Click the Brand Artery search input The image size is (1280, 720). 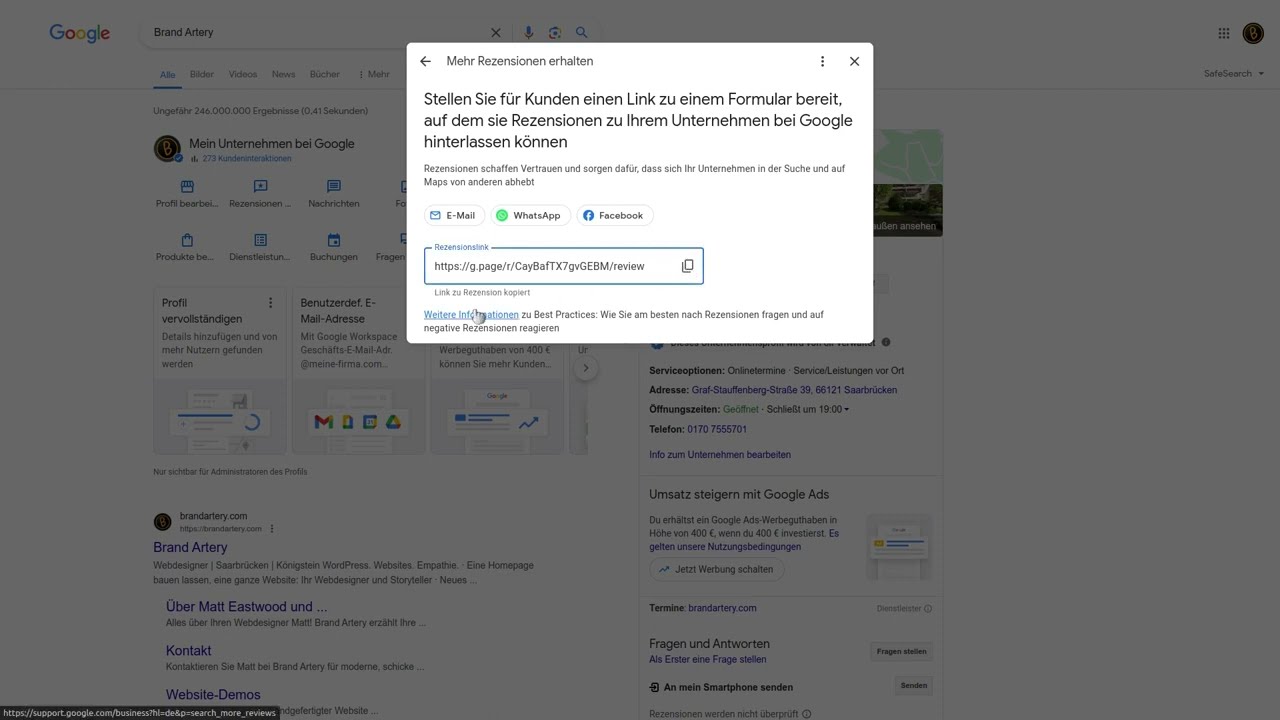[315, 33]
